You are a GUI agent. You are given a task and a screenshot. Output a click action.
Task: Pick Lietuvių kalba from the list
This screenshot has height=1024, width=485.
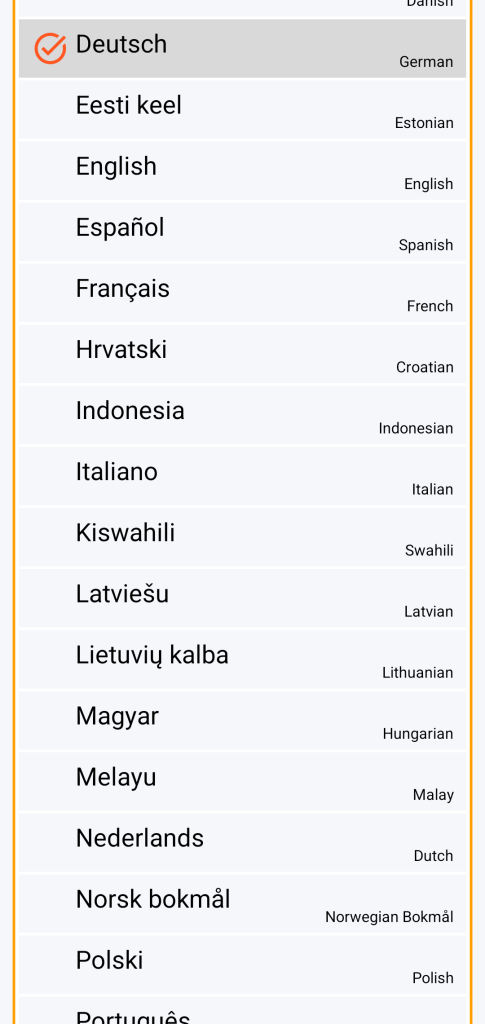[242, 659]
